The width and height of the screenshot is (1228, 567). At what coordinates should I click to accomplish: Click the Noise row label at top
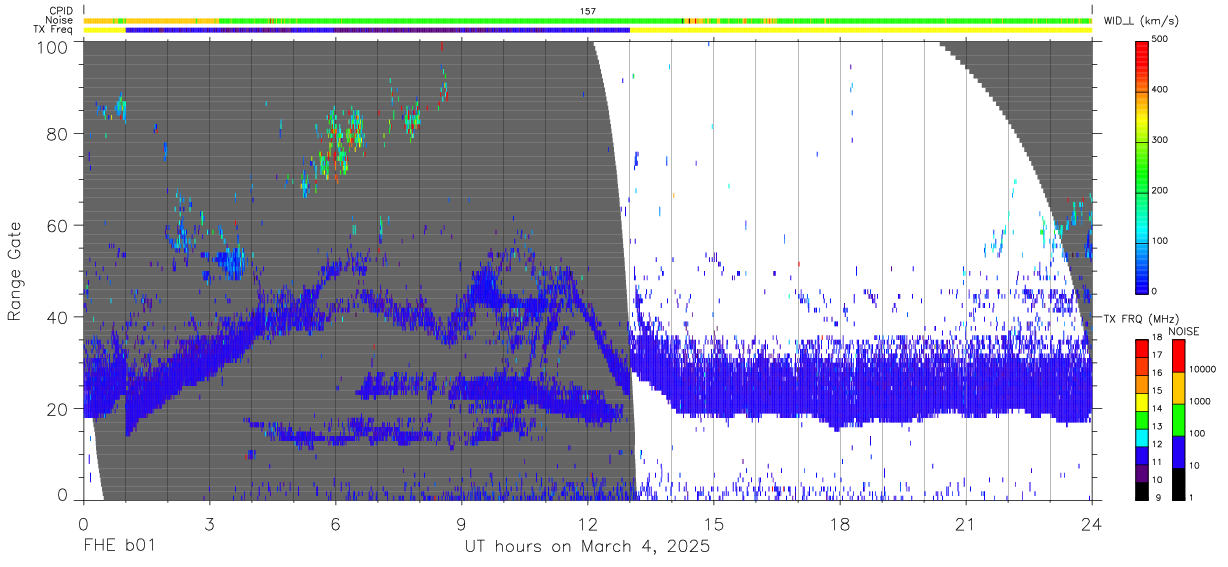[60, 20]
